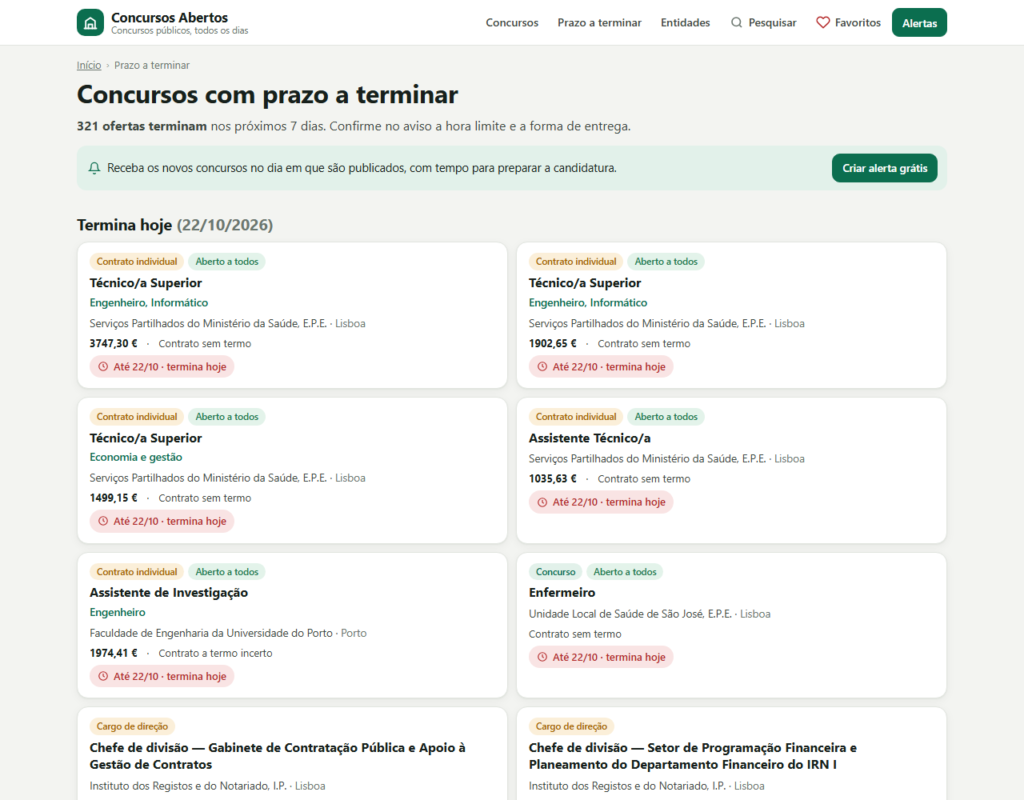The width and height of the screenshot is (1024, 800).
Task: Open Técnico/a Superior job paying 1902,65 €
Action: (584, 283)
